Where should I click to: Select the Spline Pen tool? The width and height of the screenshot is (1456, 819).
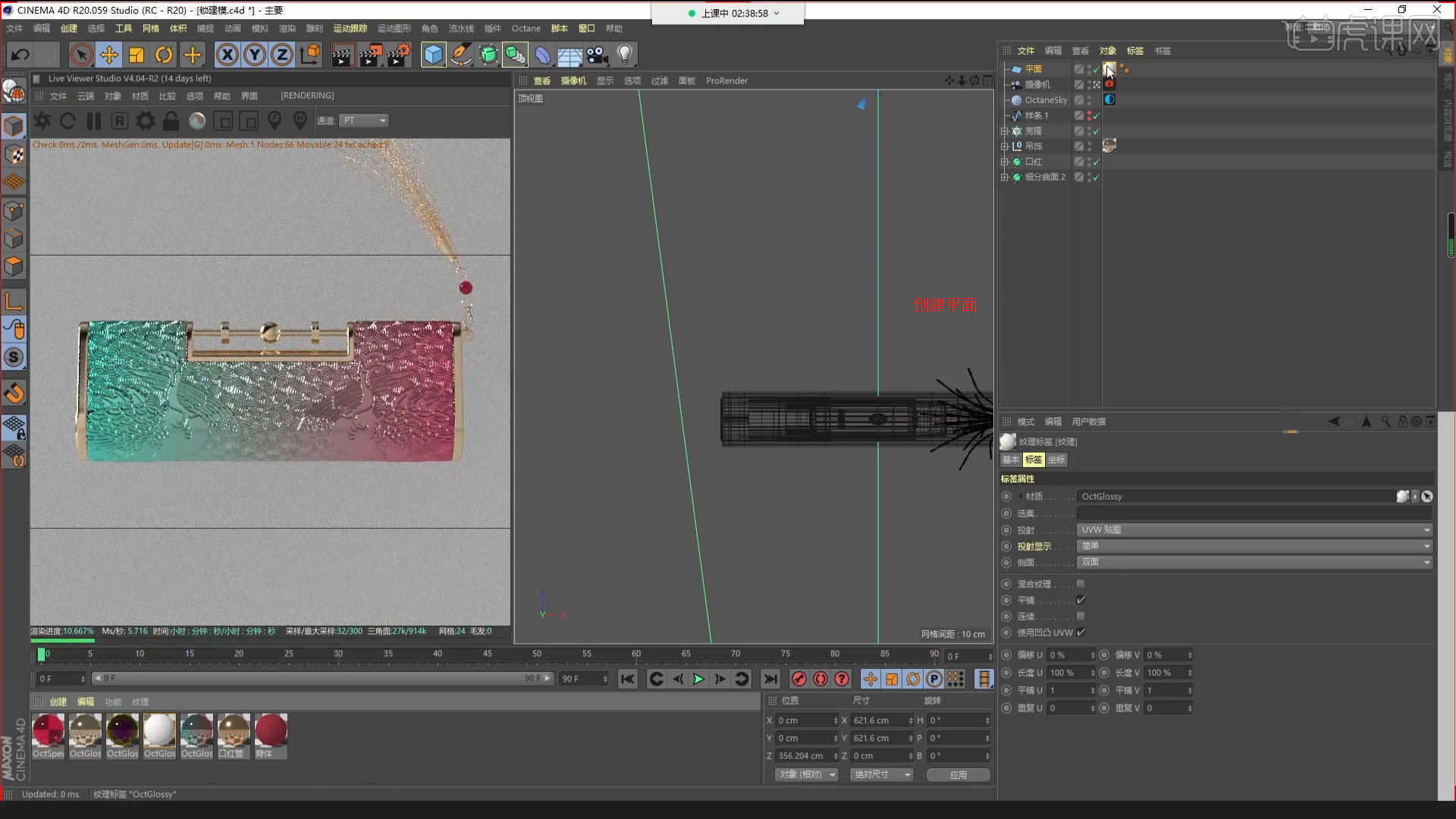coord(460,55)
